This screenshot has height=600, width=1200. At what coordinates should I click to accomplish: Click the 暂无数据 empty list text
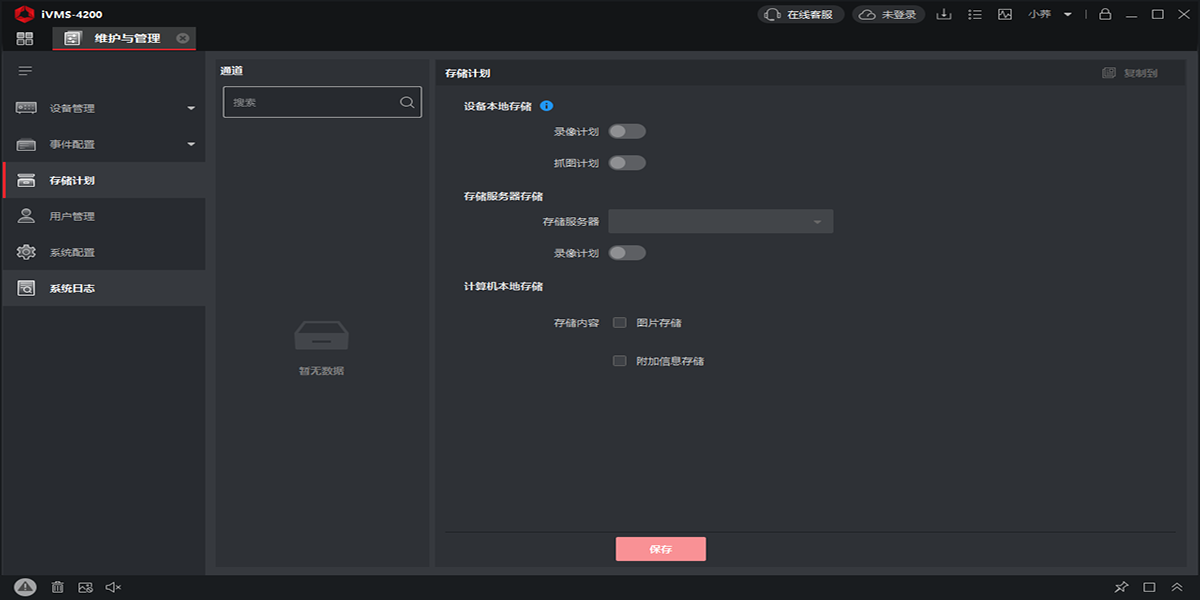[x=321, y=371]
